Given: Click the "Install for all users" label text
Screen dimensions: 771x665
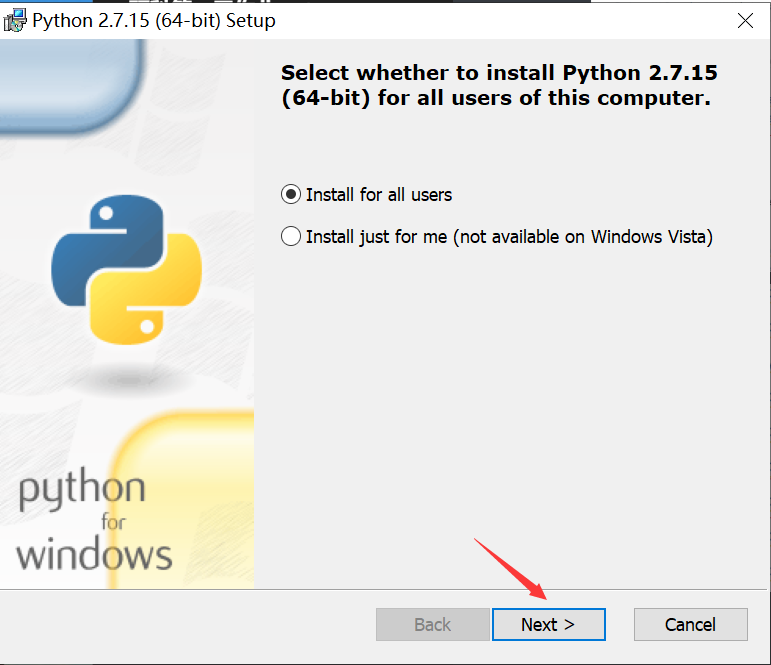Looking at the screenshot, I should 379,194.
